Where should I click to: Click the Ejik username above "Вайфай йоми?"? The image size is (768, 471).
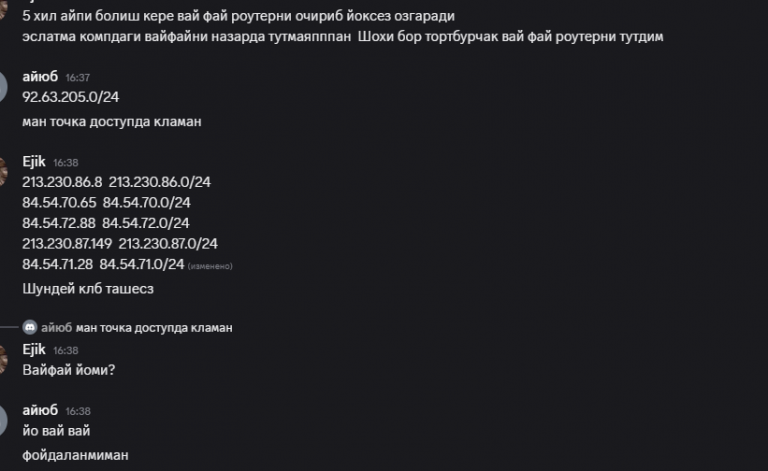pos(34,350)
